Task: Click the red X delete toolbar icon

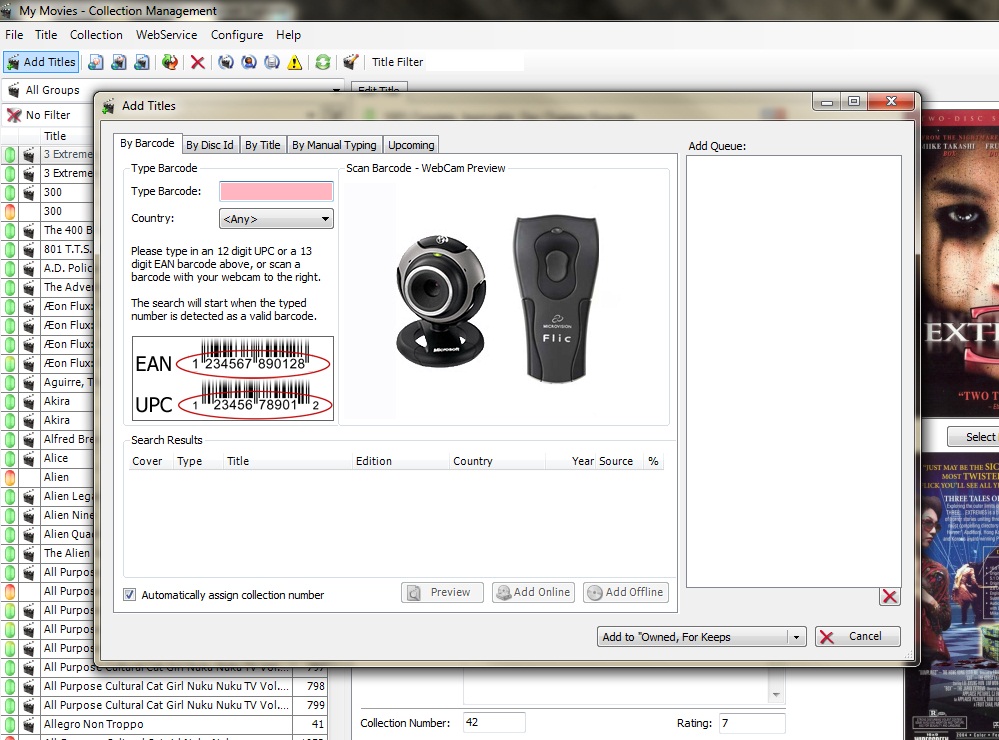Action: coord(198,62)
